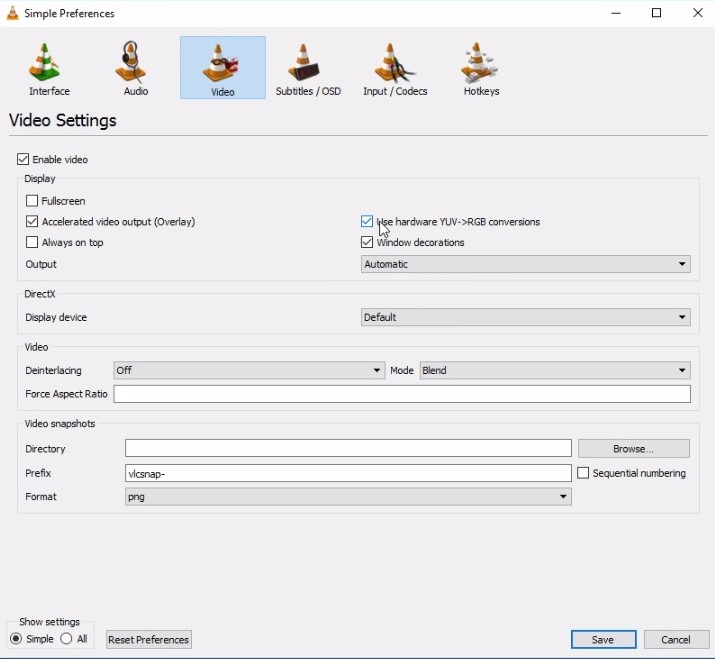Click Browse... for snapshot directory
715x659 pixels.
click(x=634, y=449)
